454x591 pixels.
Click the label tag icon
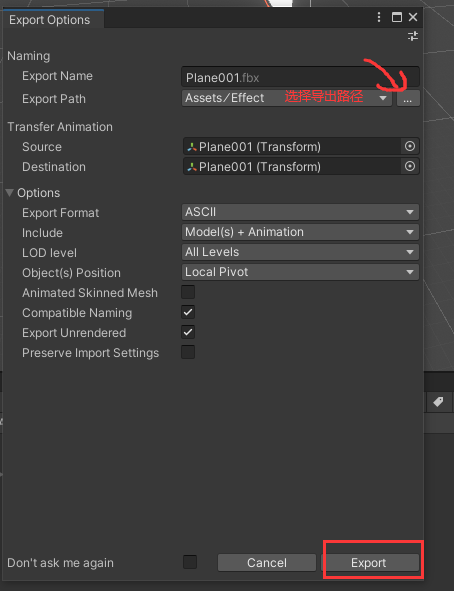click(x=438, y=402)
